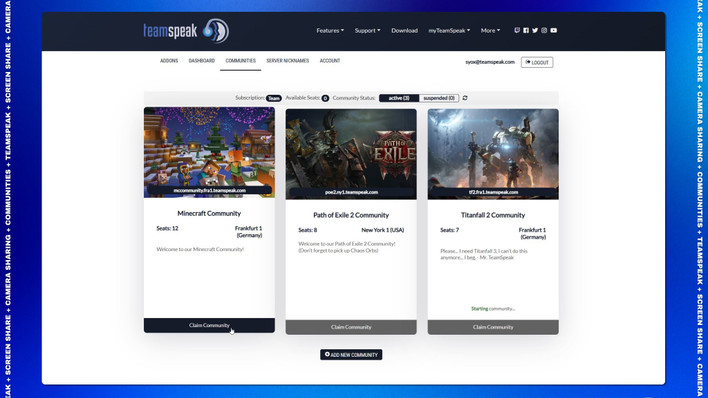Click the 'Starting community...' status text
This screenshot has height=398, width=708.
click(493, 309)
